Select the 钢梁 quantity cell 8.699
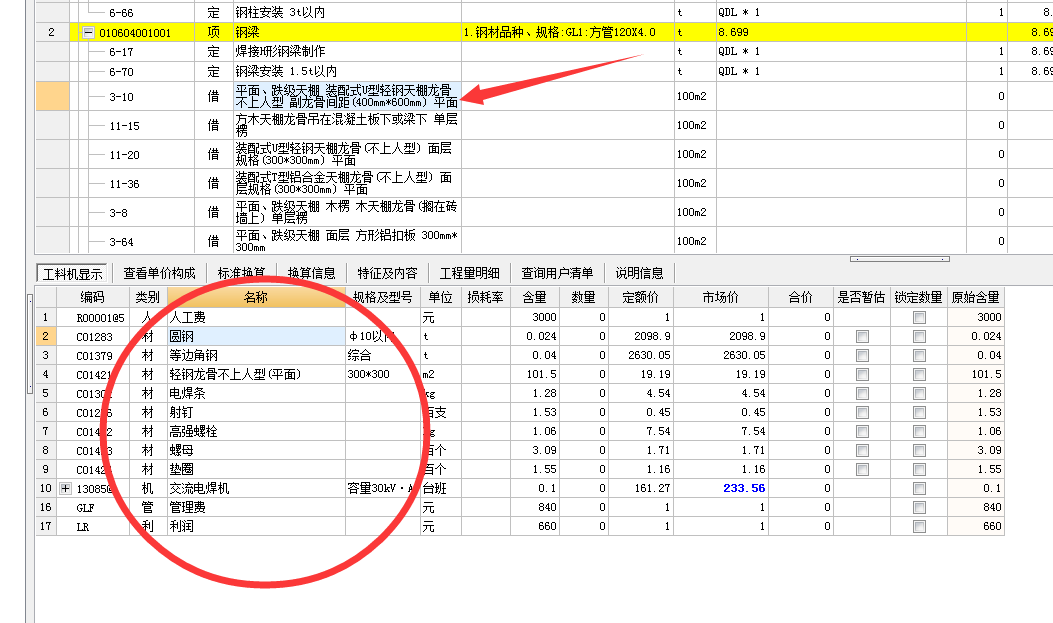Viewport: 1053px width, 623px height. tap(841, 32)
